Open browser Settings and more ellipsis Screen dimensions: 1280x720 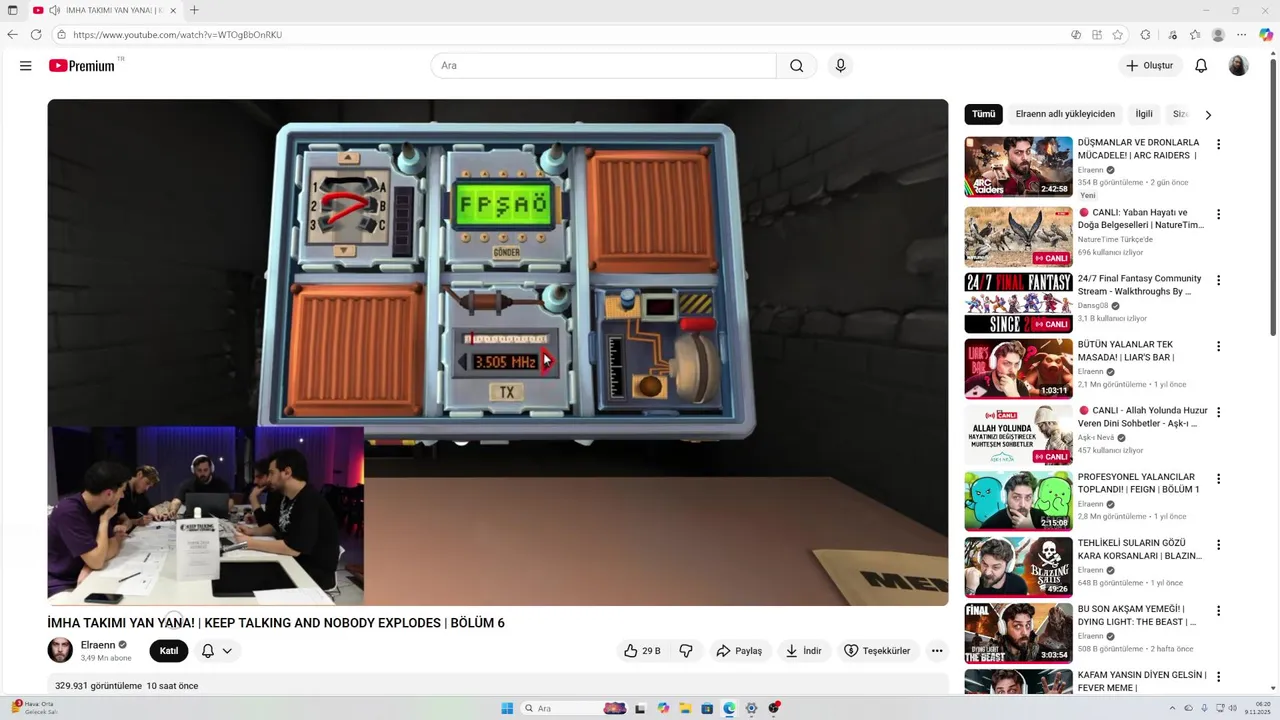tap(1242, 34)
